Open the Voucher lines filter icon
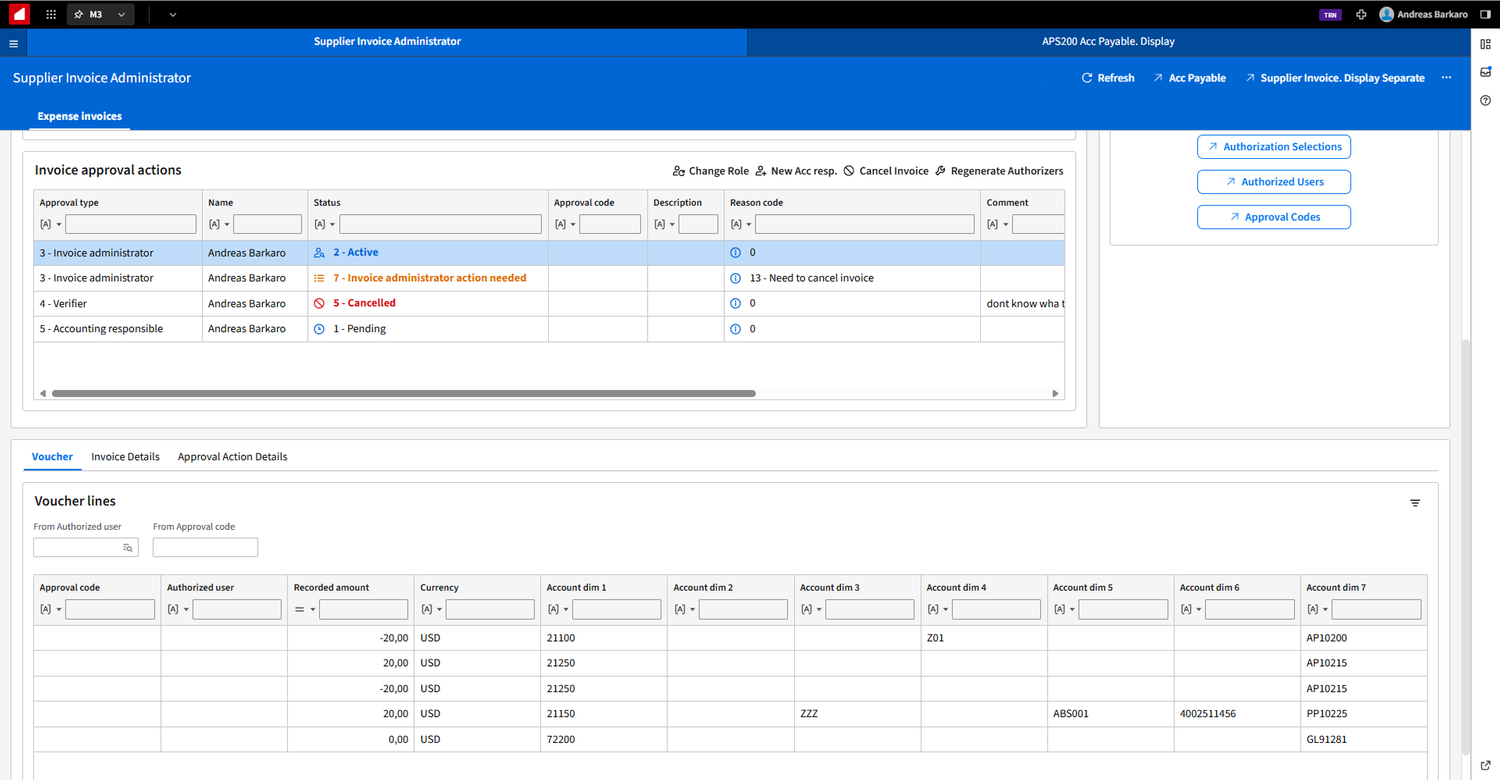The image size is (1500, 780). point(1414,502)
